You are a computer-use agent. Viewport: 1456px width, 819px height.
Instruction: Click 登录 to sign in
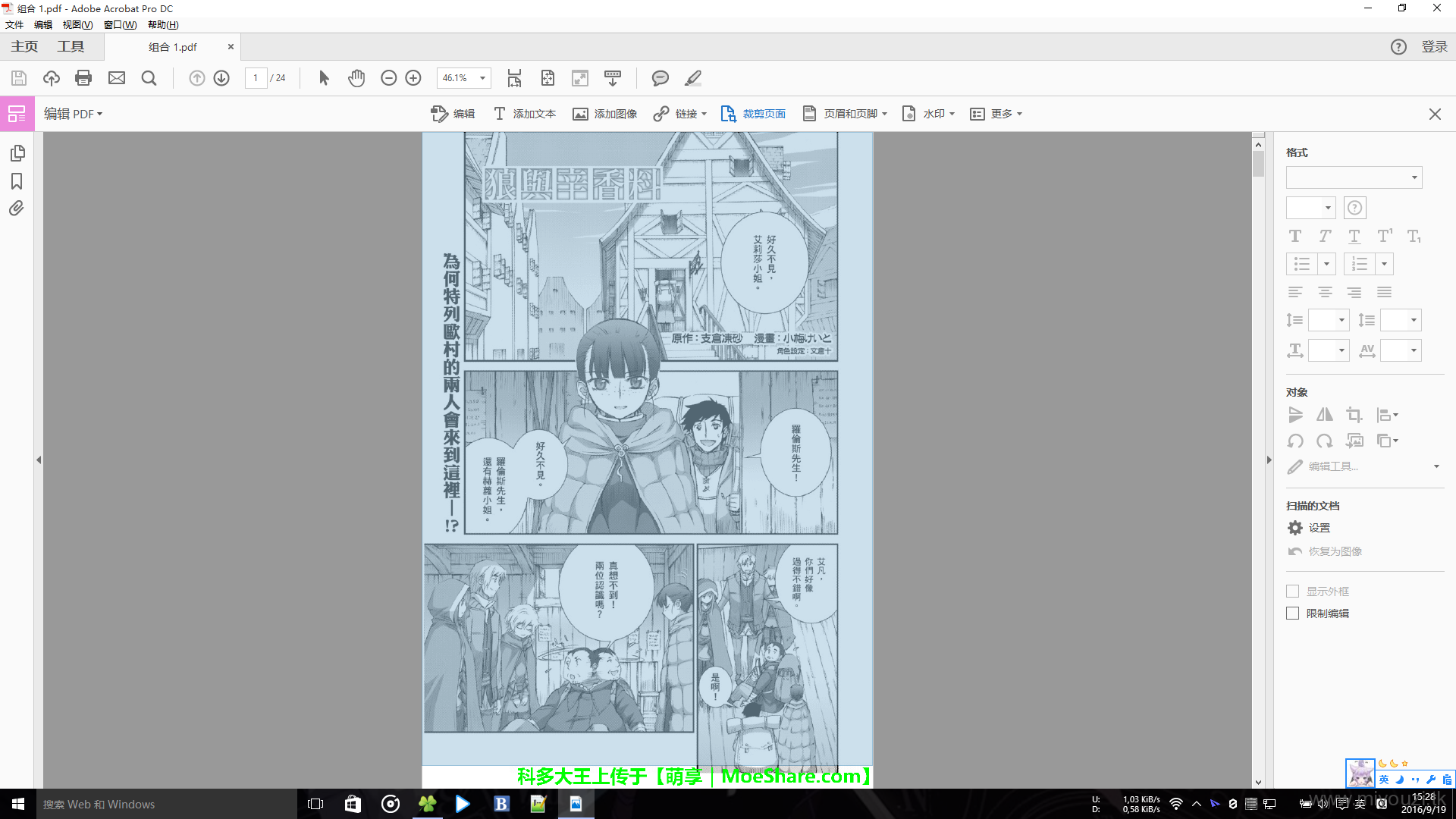pos(1435,47)
